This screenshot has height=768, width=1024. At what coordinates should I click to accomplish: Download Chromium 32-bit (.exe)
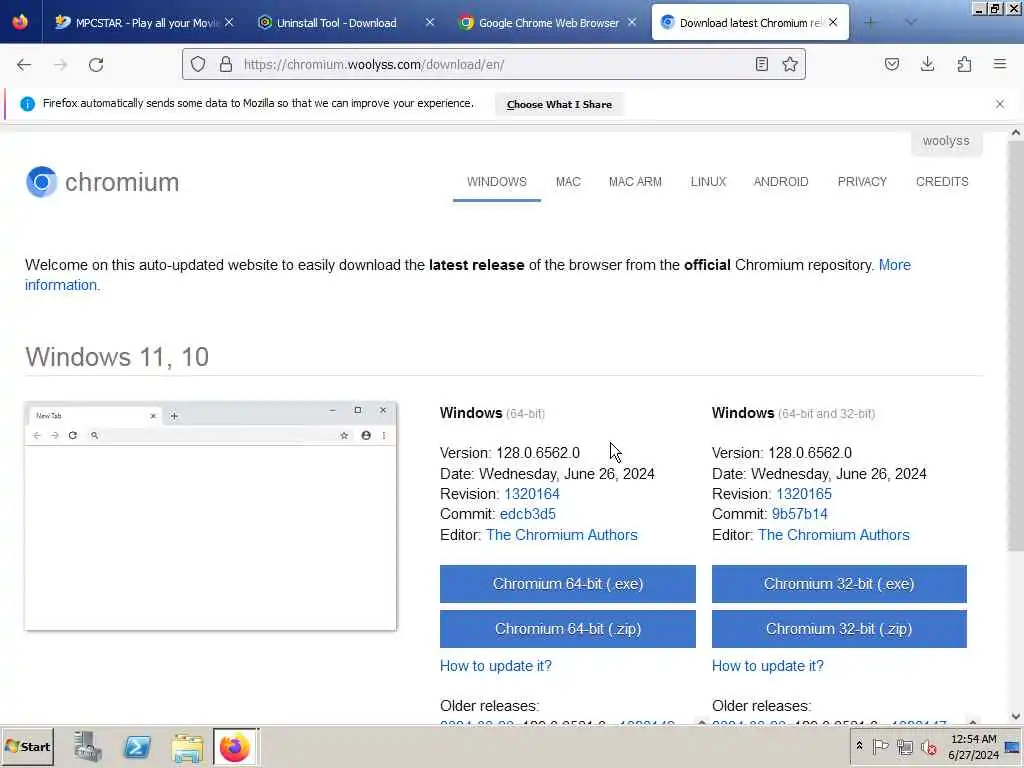tap(839, 584)
